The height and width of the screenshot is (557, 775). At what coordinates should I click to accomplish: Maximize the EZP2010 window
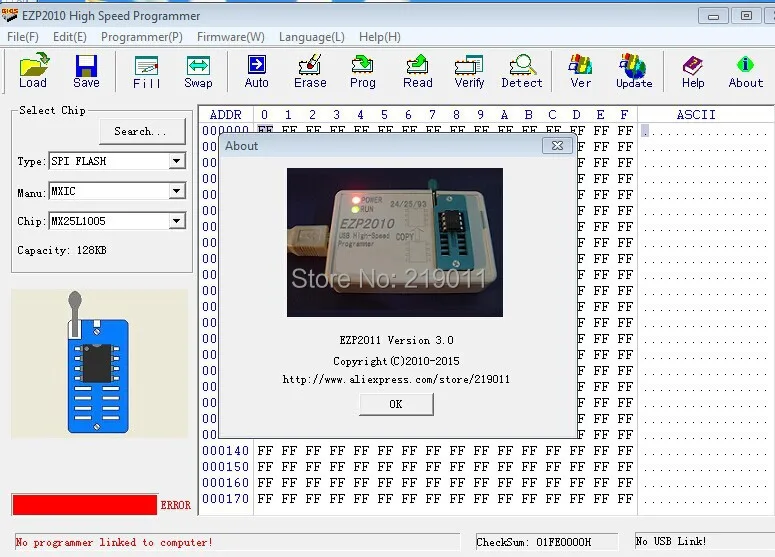(746, 16)
